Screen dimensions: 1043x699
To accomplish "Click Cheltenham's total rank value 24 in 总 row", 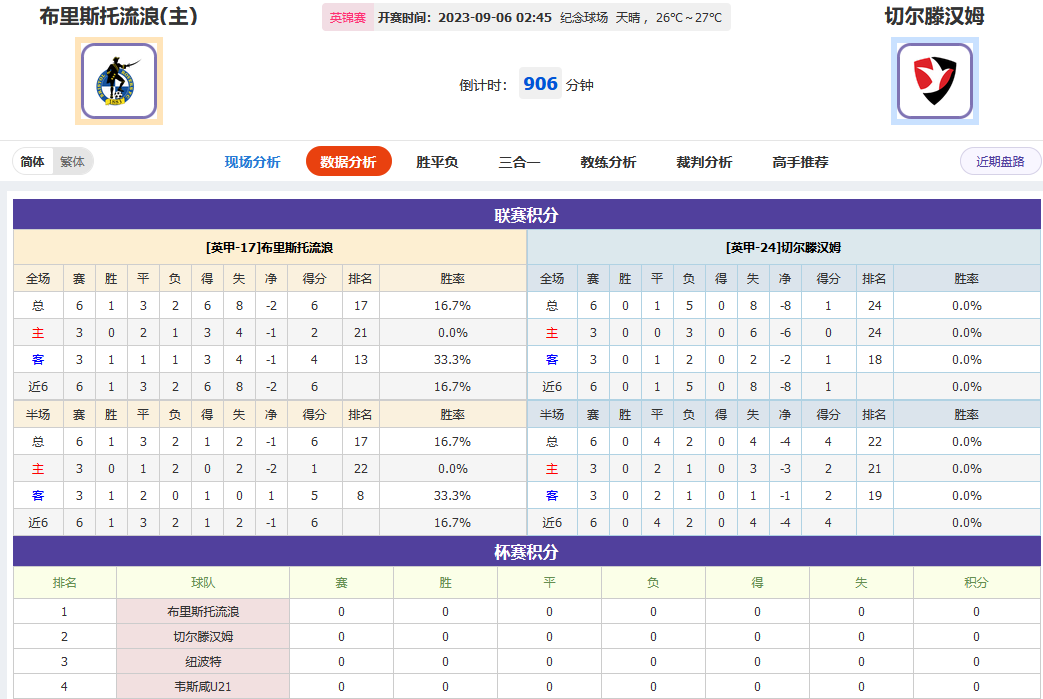I will point(875,306).
